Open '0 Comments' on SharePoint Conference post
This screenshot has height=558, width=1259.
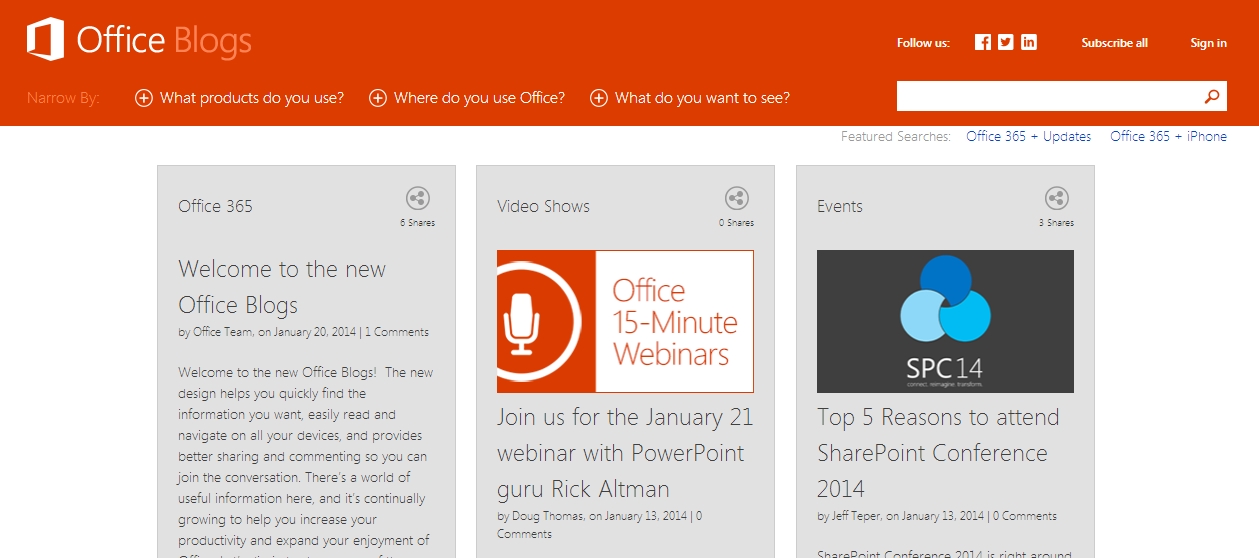(x=1025, y=516)
